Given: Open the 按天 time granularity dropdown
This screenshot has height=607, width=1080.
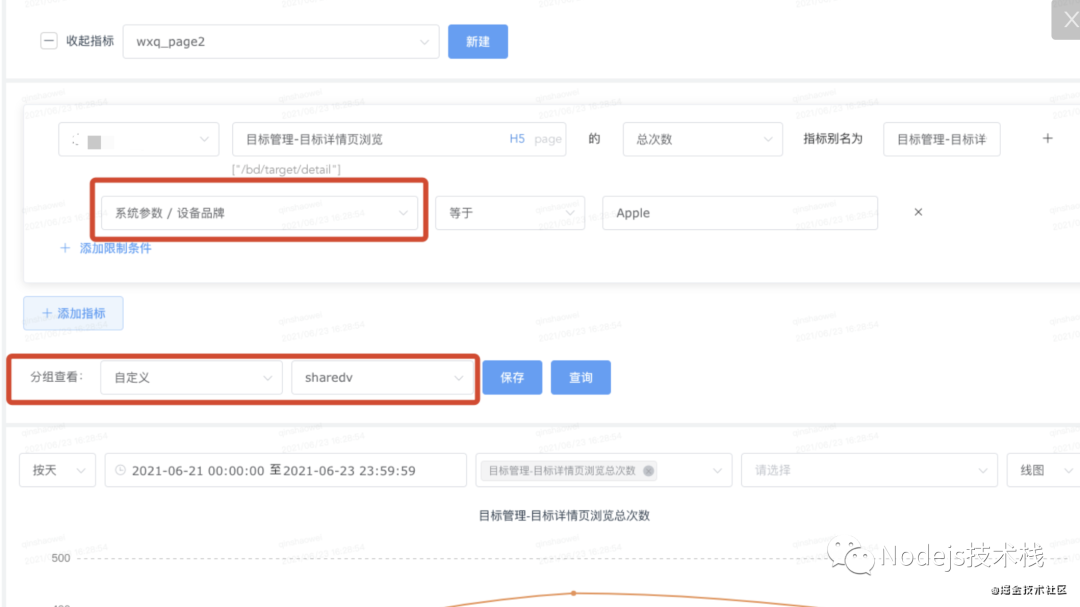Looking at the screenshot, I should coord(57,469).
